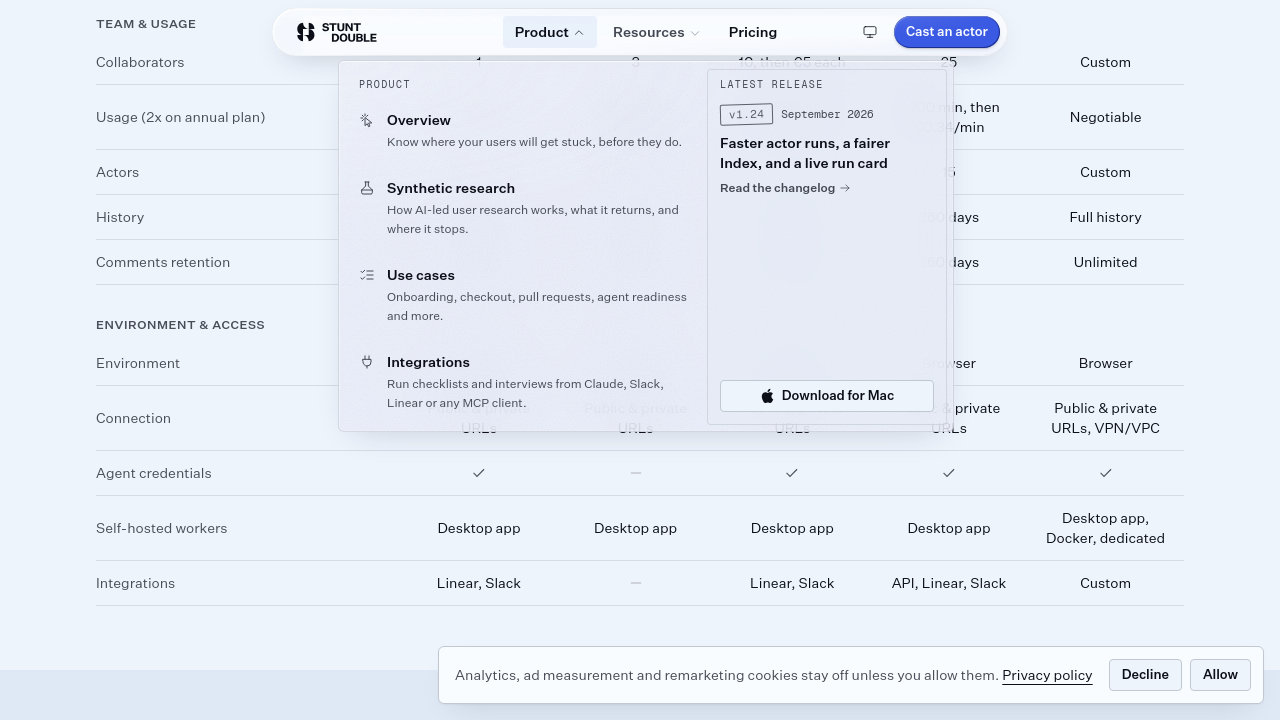Image resolution: width=1280 pixels, height=720 pixels.
Task: Click the 'Faster actor runs' release headline
Action: pyautogui.click(x=805, y=153)
